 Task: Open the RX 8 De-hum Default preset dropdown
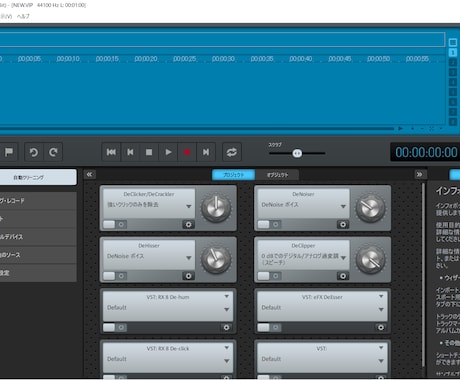tap(226, 309)
